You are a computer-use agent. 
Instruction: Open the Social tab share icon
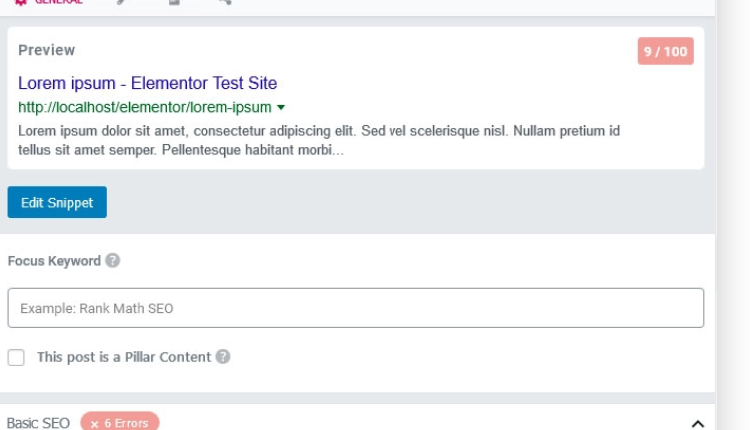(x=225, y=3)
